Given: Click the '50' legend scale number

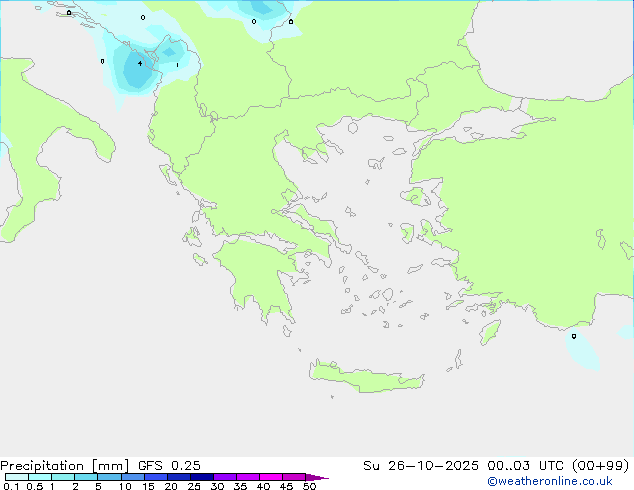Looking at the screenshot, I should pos(309,486).
